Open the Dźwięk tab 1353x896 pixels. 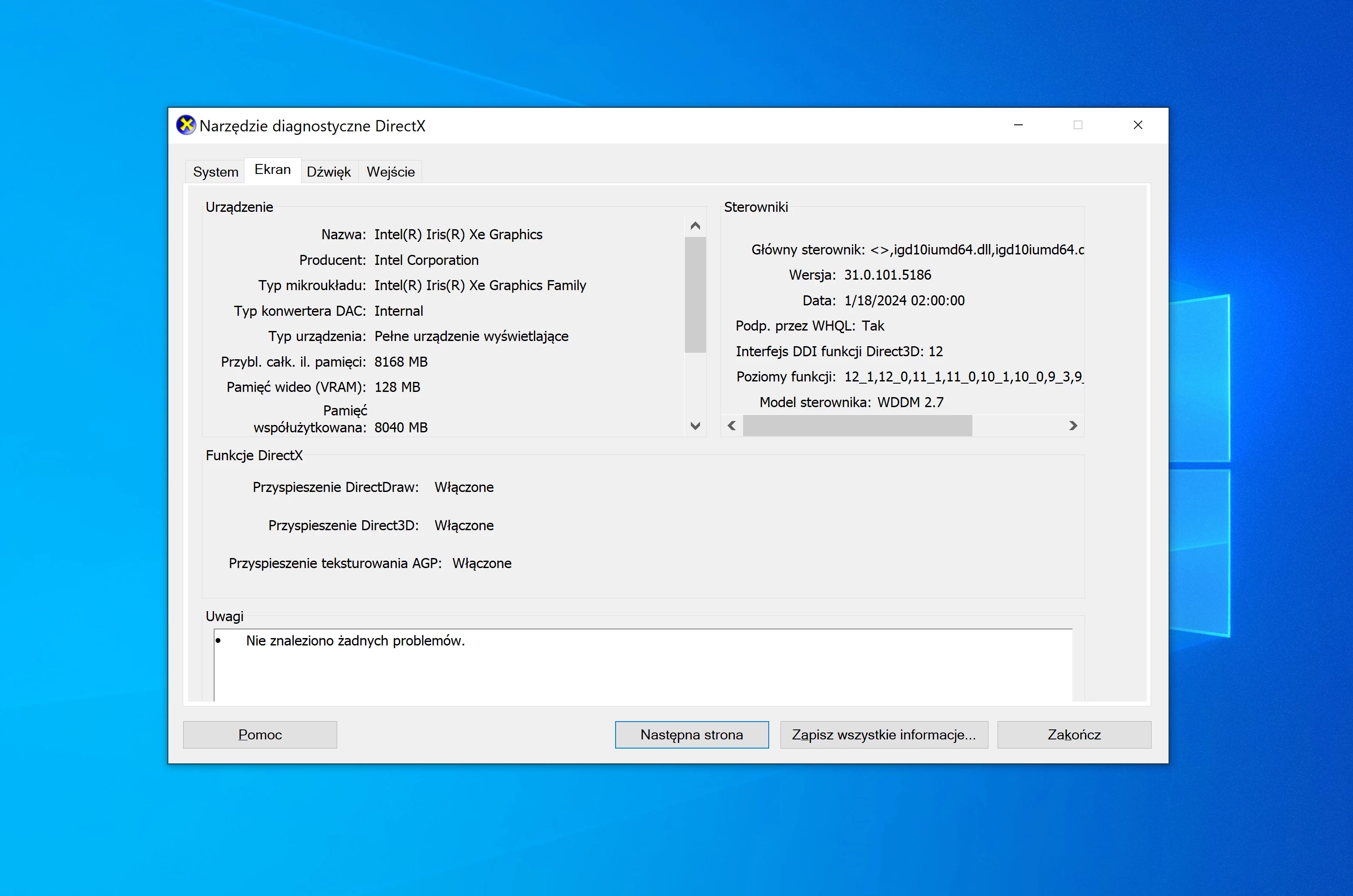click(x=328, y=172)
